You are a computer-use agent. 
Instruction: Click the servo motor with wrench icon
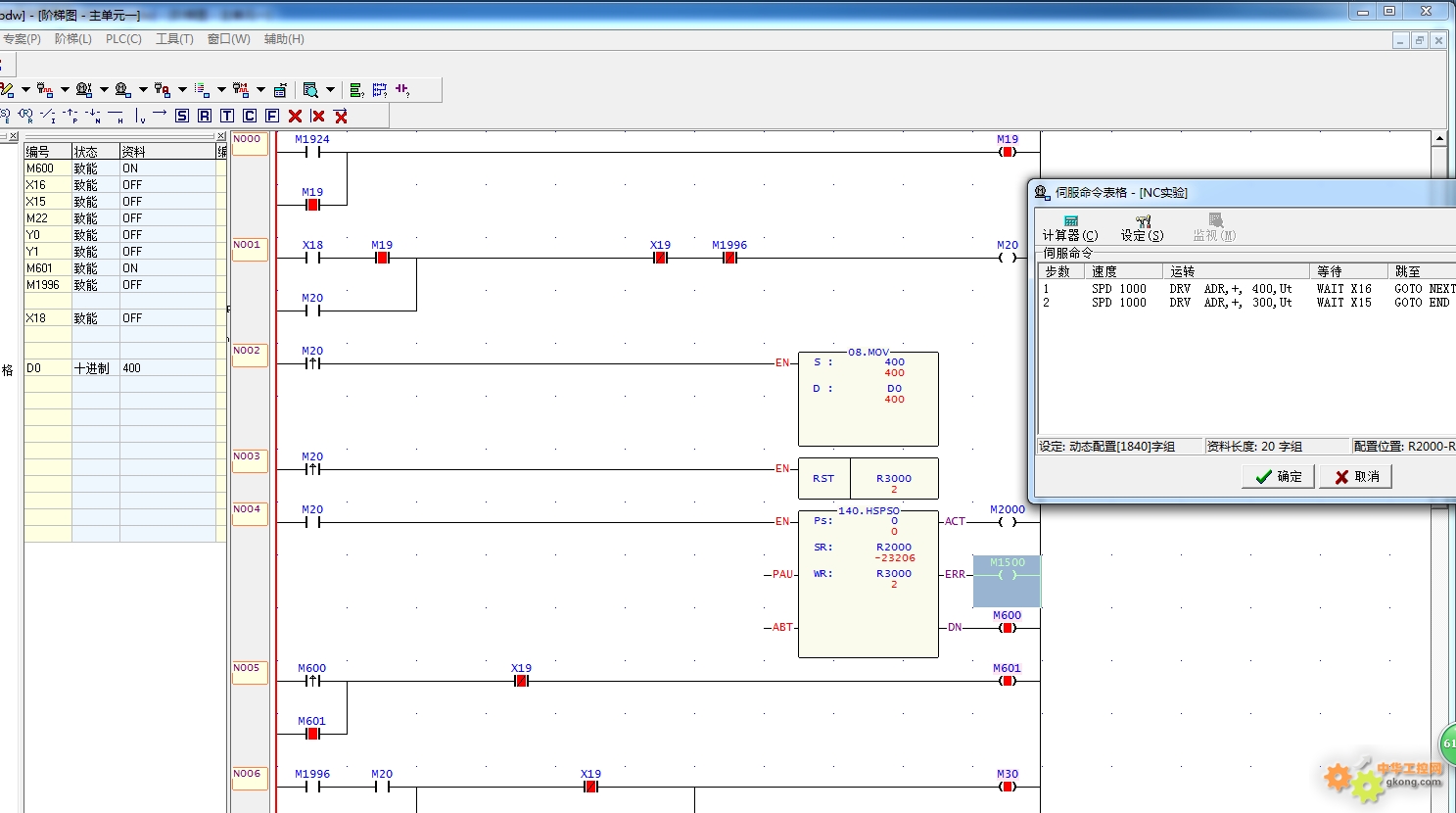tap(84, 90)
